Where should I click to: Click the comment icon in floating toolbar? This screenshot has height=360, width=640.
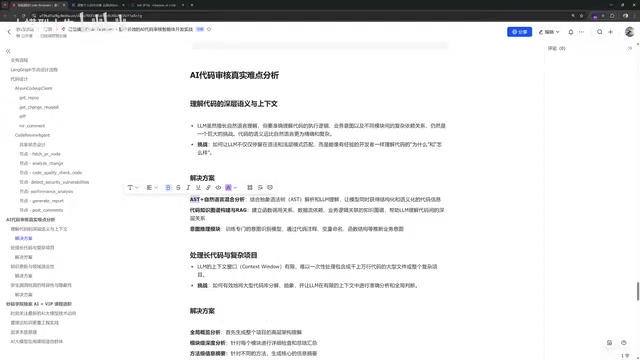pyautogui.click(x=260, y=187)
